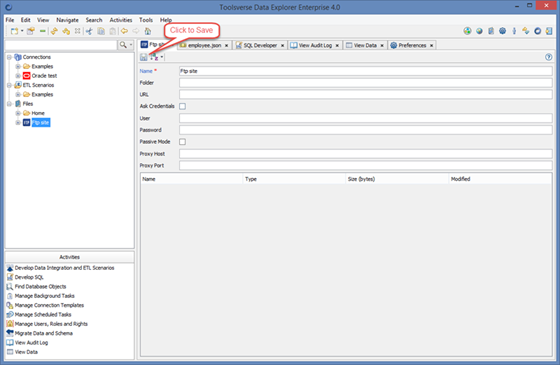Click the blue gear wheel icon in top-right toolbar
Screen dimensions: 560x365
point(502,31)
